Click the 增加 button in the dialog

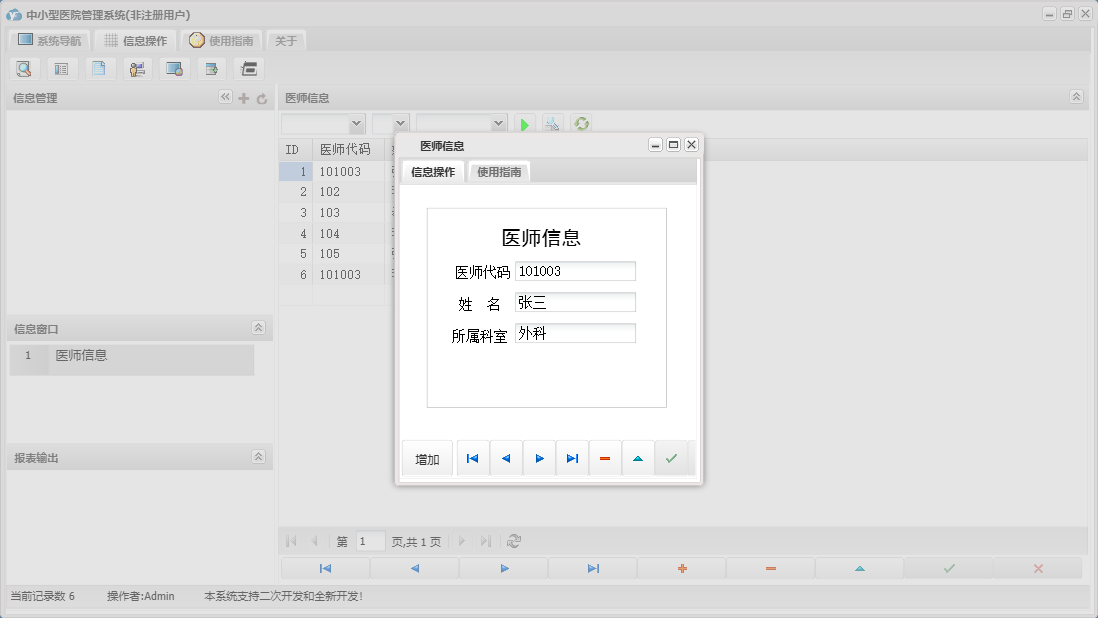tap(427, 458)
